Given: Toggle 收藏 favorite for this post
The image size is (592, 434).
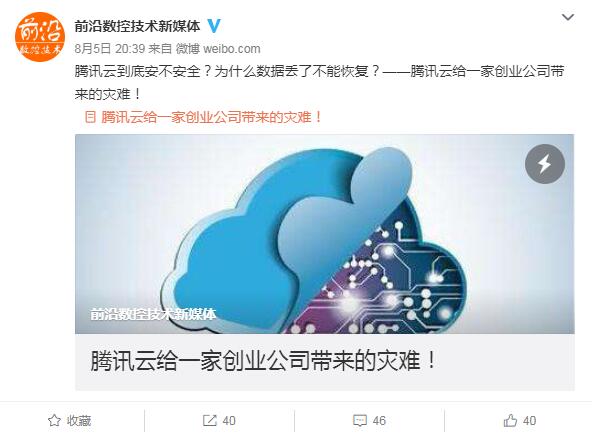Looking at the screenshot, I should click(70, 420).
